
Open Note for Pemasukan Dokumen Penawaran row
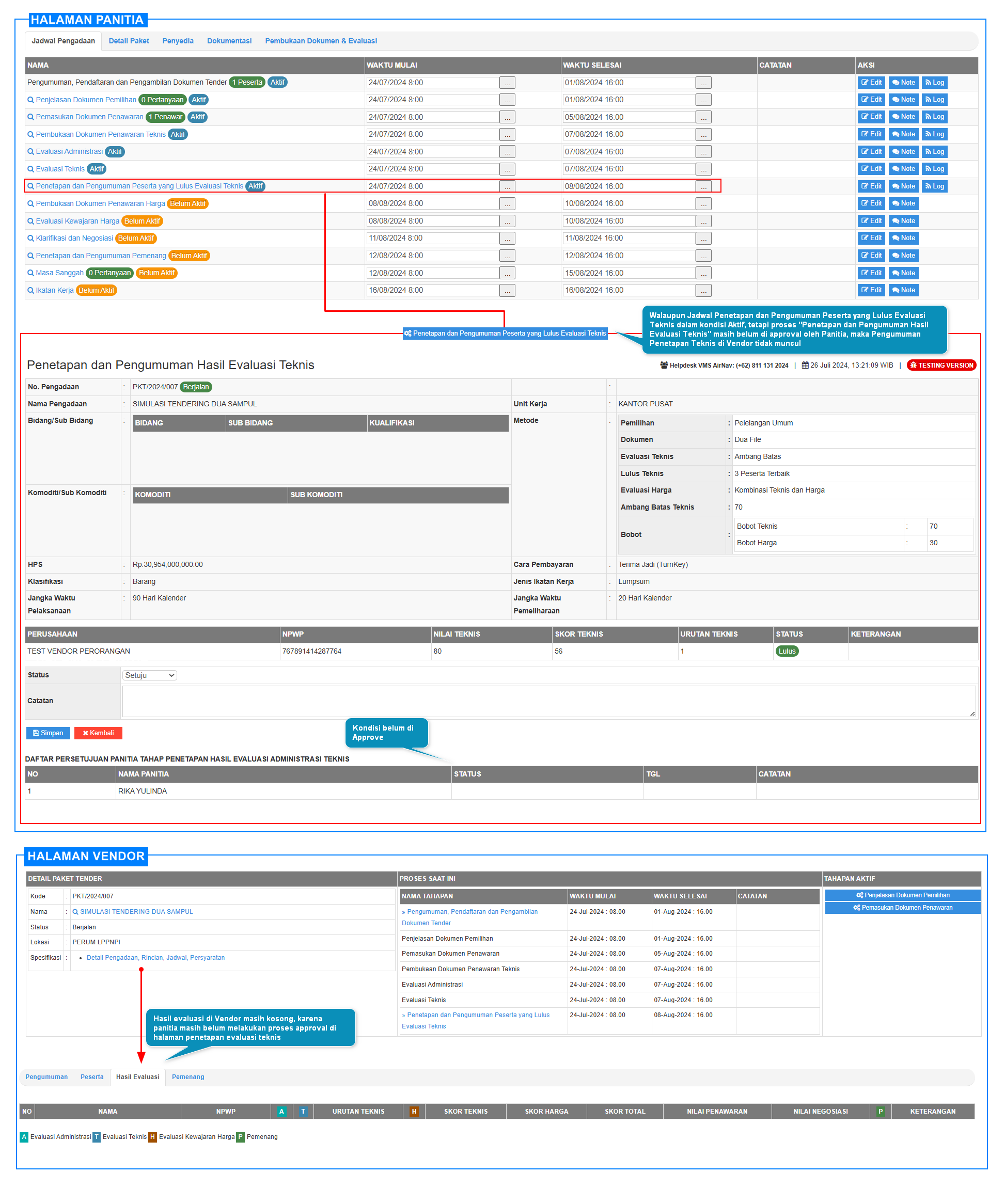[903, 117]
